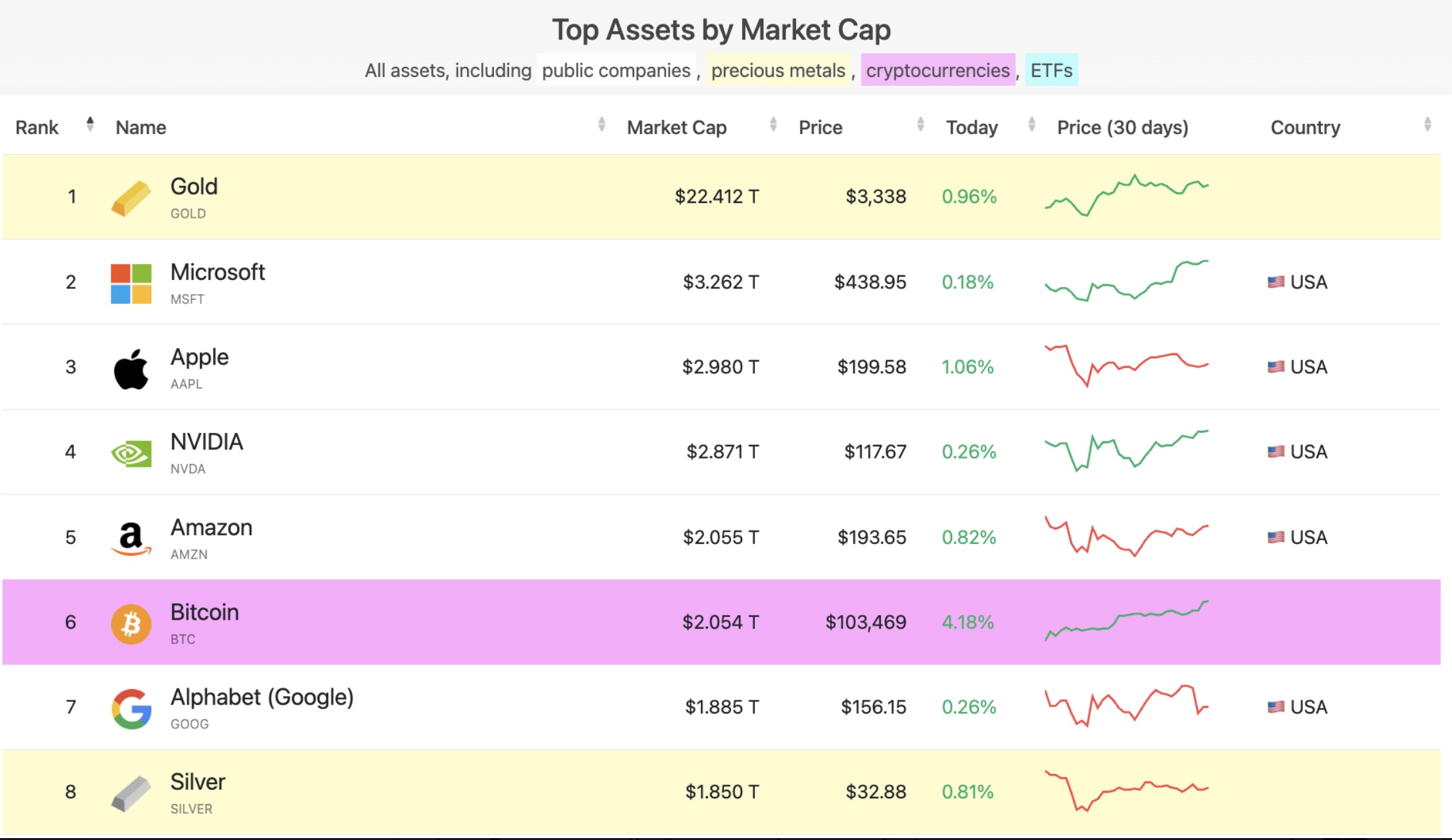Click the Microsoft logo icon
This screenshot has width=1452, height=840.
[131, 283]
